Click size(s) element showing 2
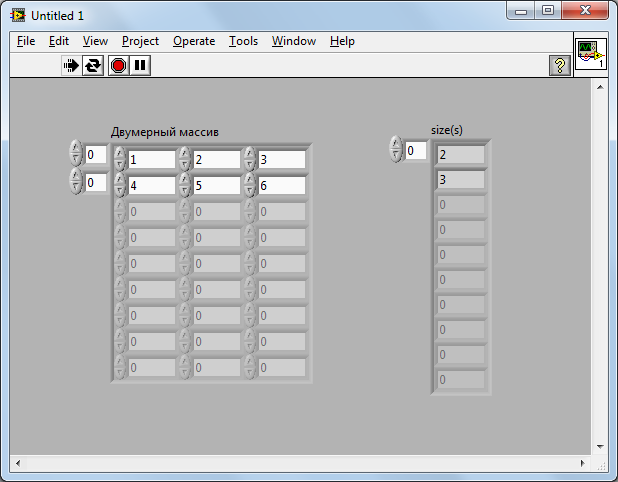The height and width of the screenshot is (482, 618). [461, 154]
